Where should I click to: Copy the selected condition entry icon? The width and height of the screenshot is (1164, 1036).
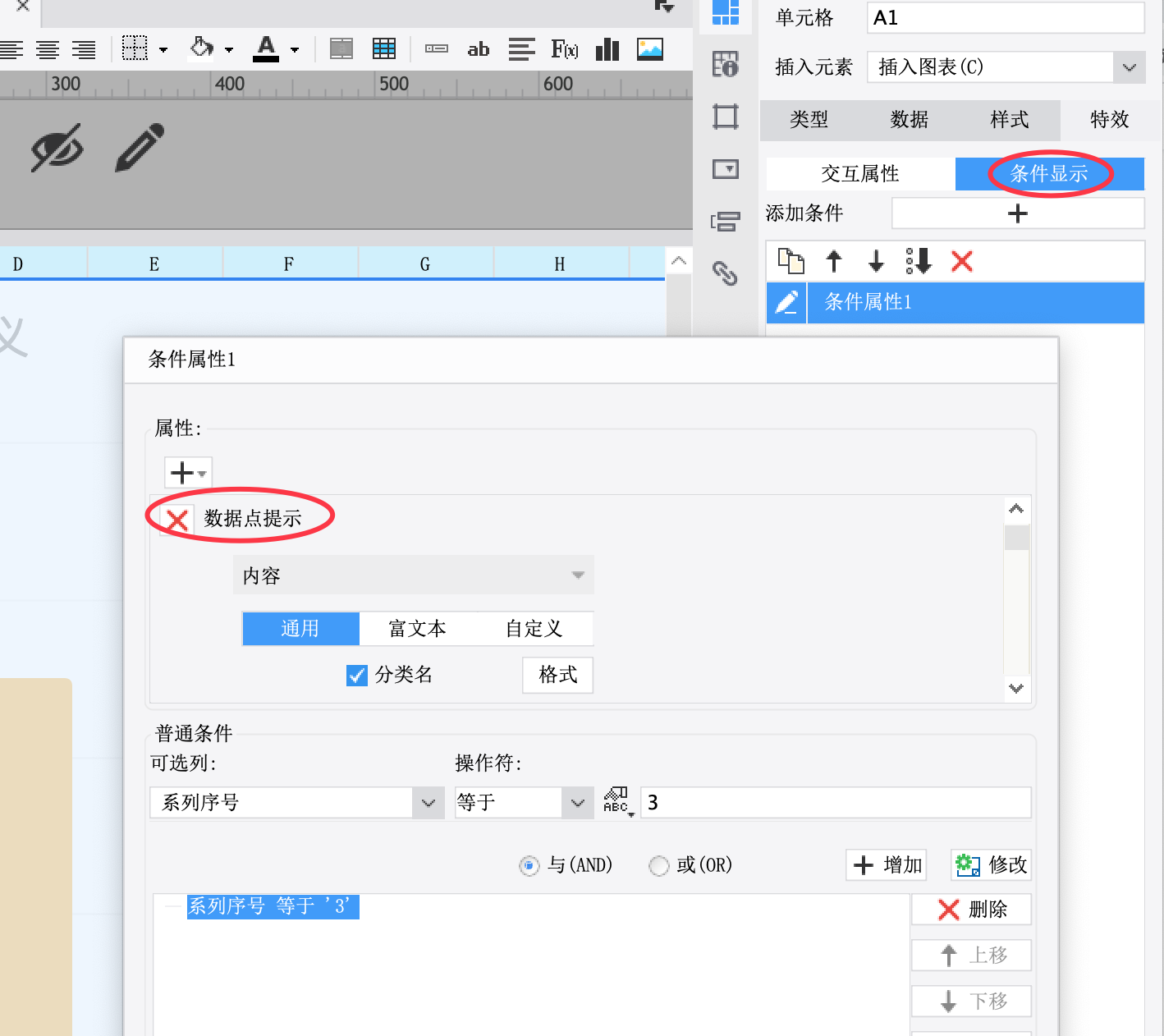(x=791, y=261)
